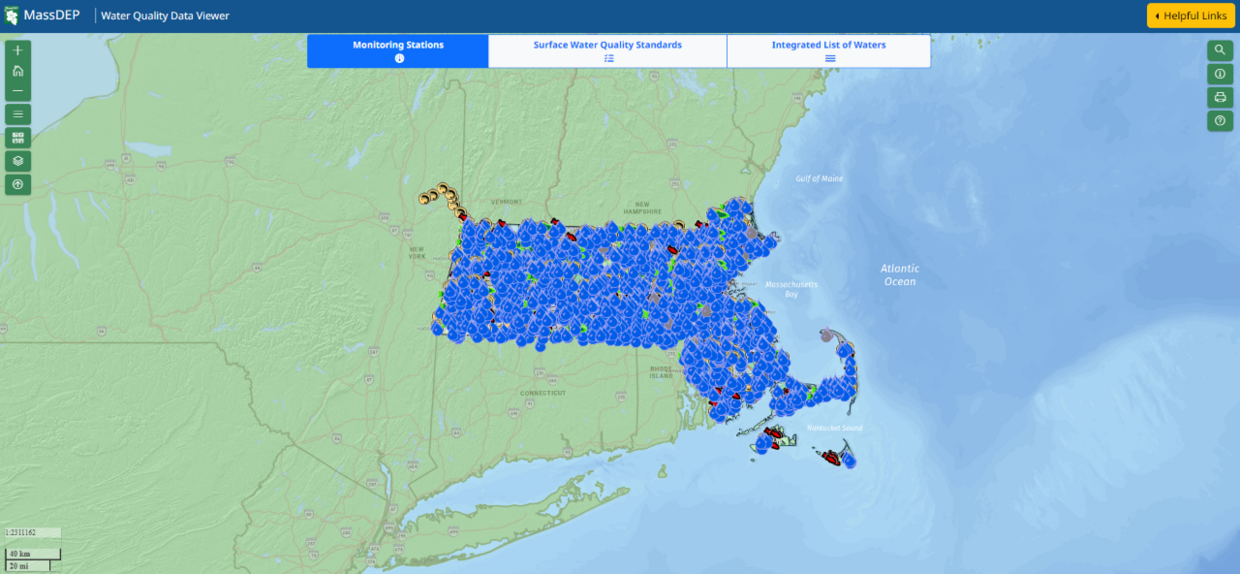Viewport: 1240px width, 574px height.
Task: Expand the Helpful Links dropdown
Action: (1190, 16)
